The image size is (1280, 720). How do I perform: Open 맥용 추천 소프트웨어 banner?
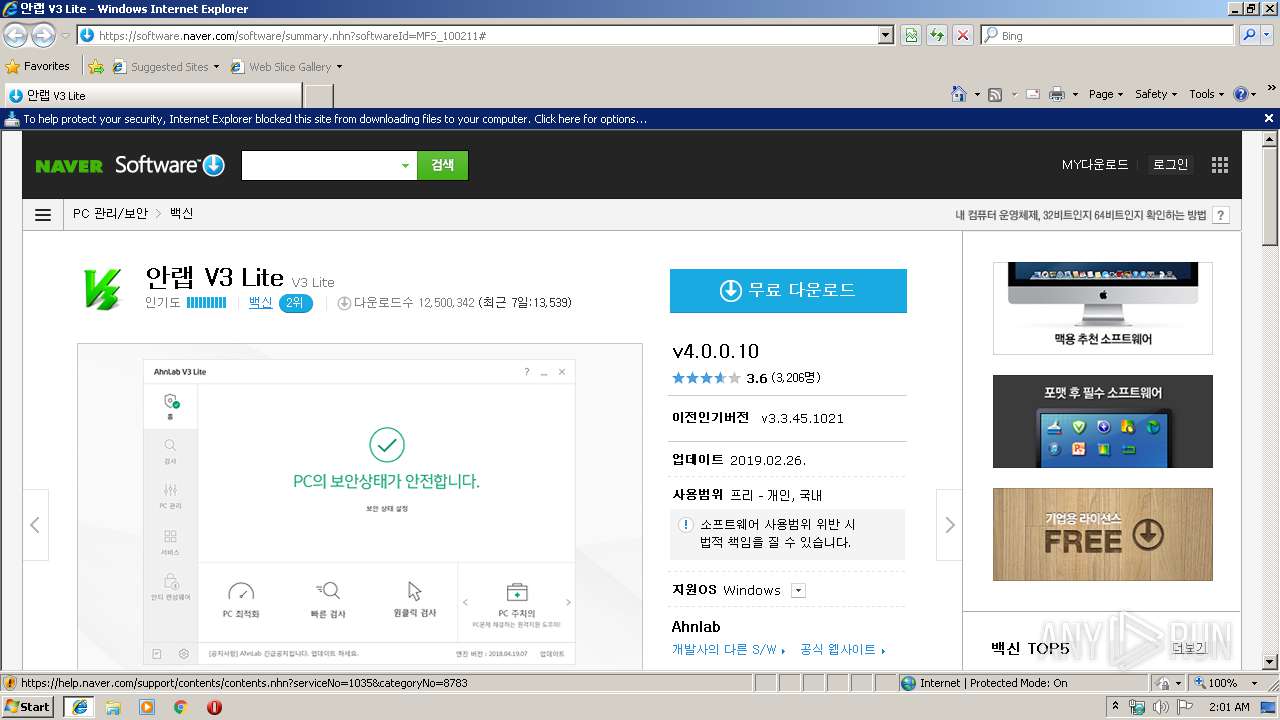click(1103, 308)
